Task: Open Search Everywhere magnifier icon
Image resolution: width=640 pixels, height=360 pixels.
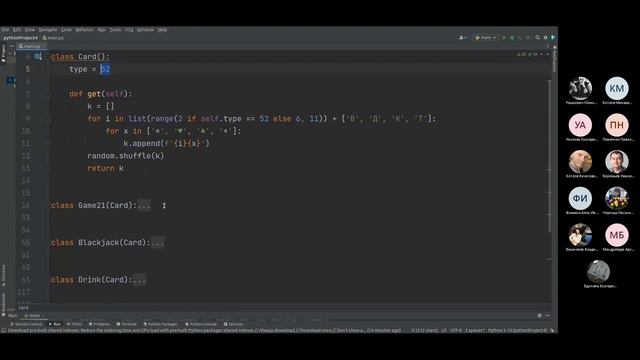Action: [538, 38]
